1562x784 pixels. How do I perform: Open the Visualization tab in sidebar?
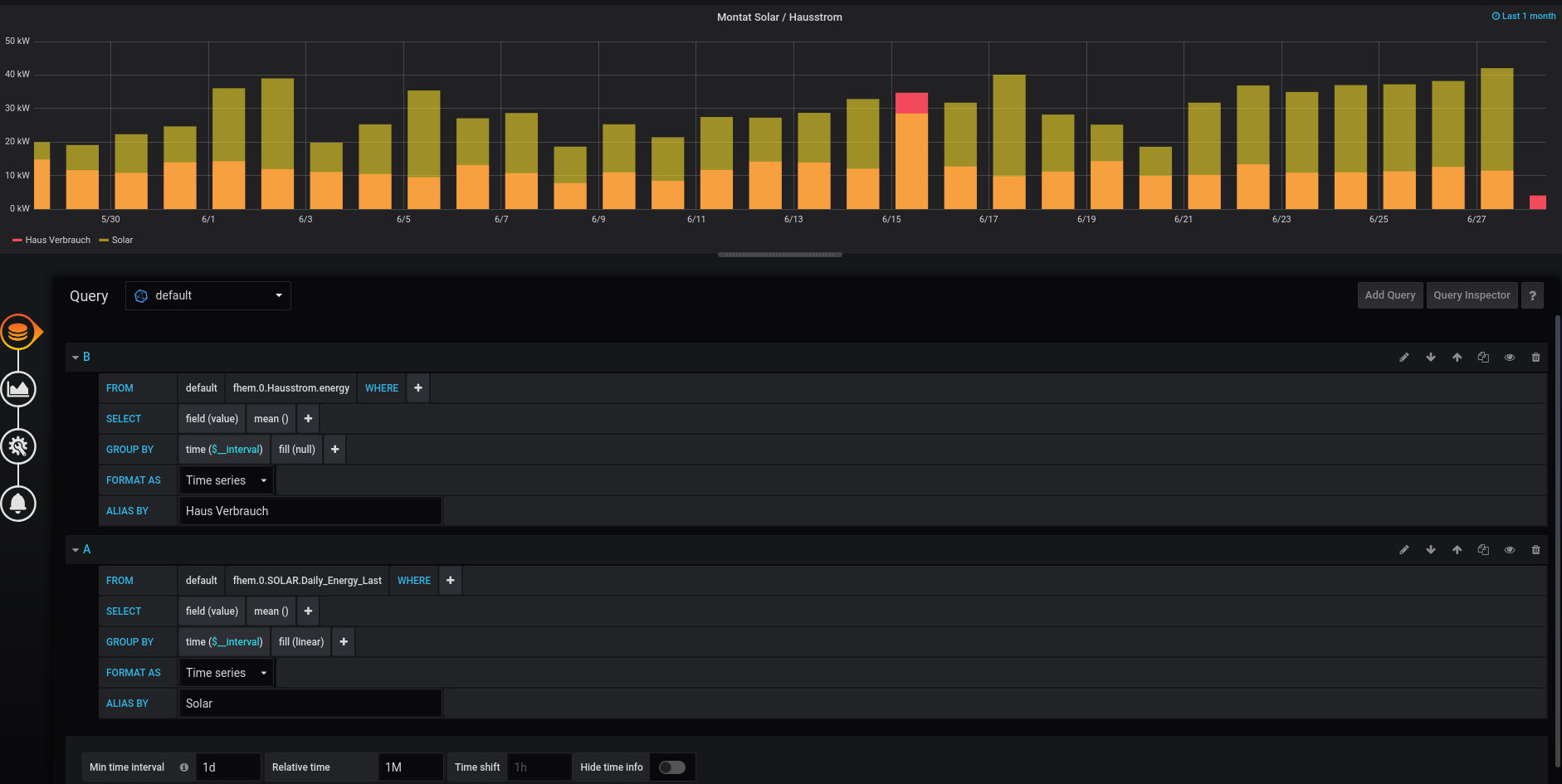tap(18, 389)
